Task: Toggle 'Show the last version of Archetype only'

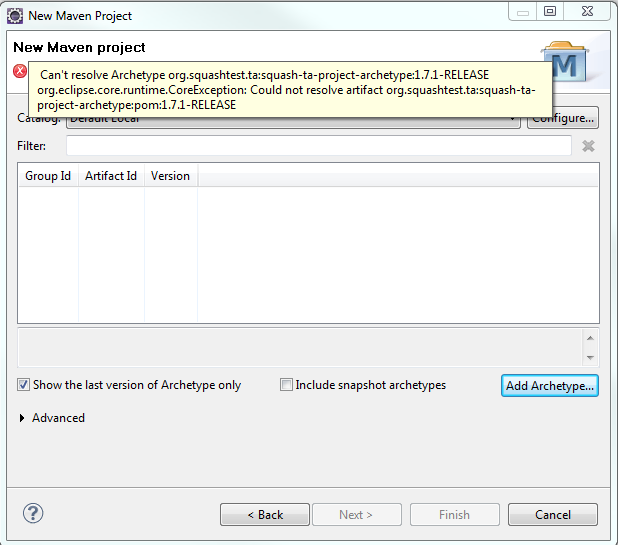Action: coord(23,385)
